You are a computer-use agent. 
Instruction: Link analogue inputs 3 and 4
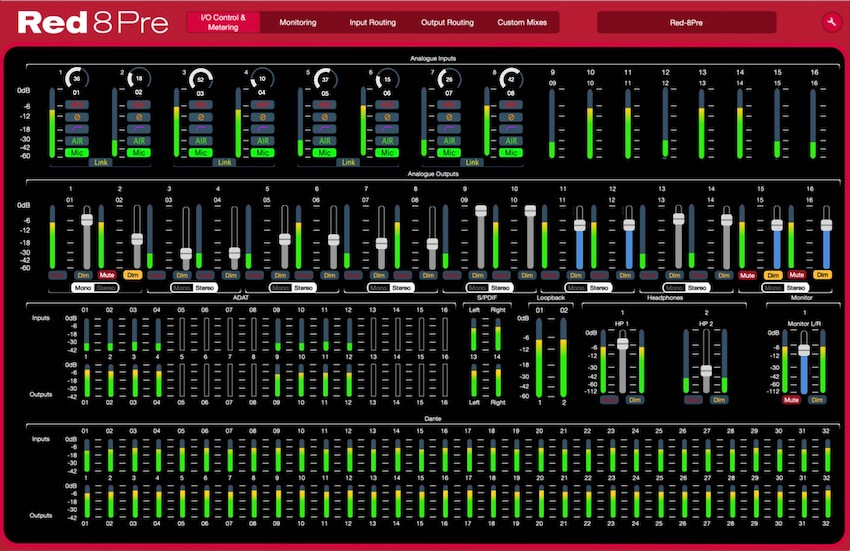coord(224,162)
